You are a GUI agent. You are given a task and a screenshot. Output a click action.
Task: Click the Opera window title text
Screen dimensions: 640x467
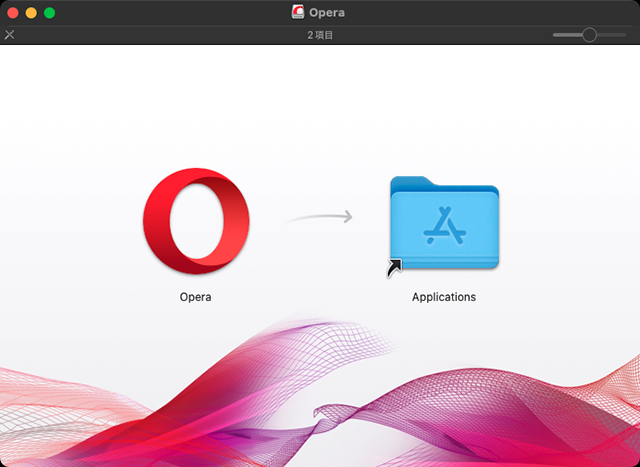327,13
